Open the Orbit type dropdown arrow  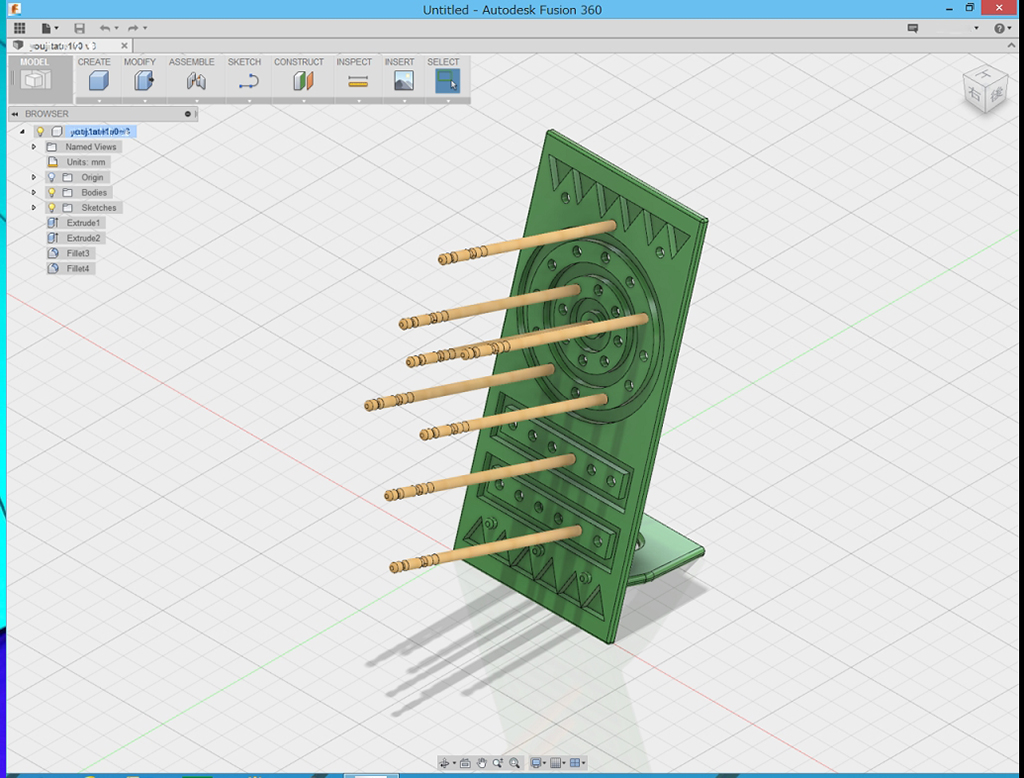[x=454, y=763]
